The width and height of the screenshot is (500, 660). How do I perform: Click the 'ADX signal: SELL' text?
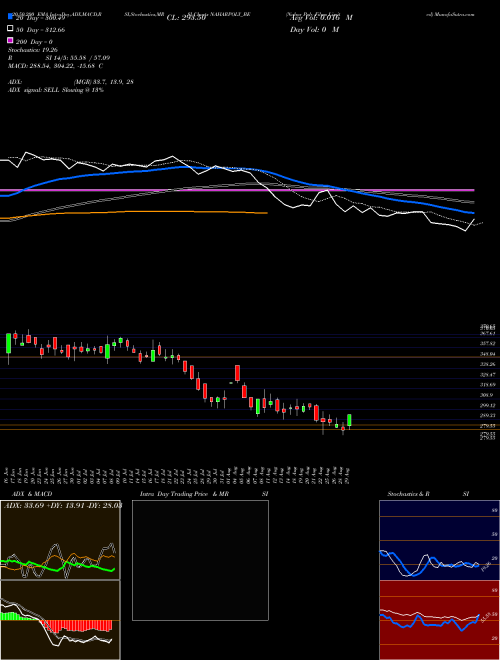point(56,90)
